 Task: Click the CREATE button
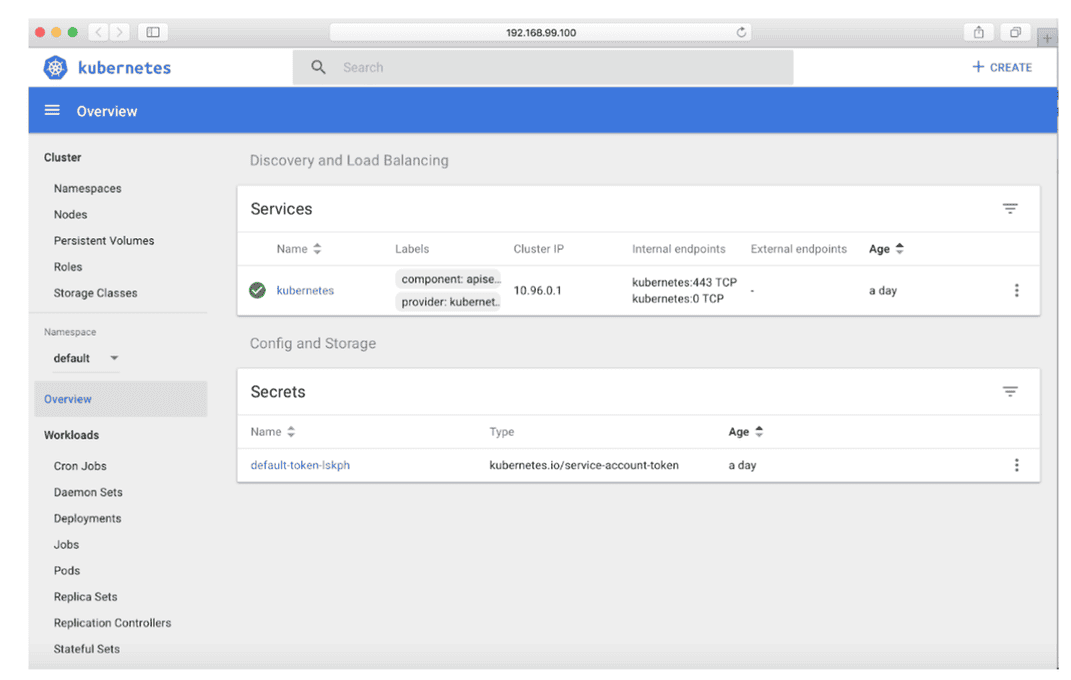(x=1002, y=67)
